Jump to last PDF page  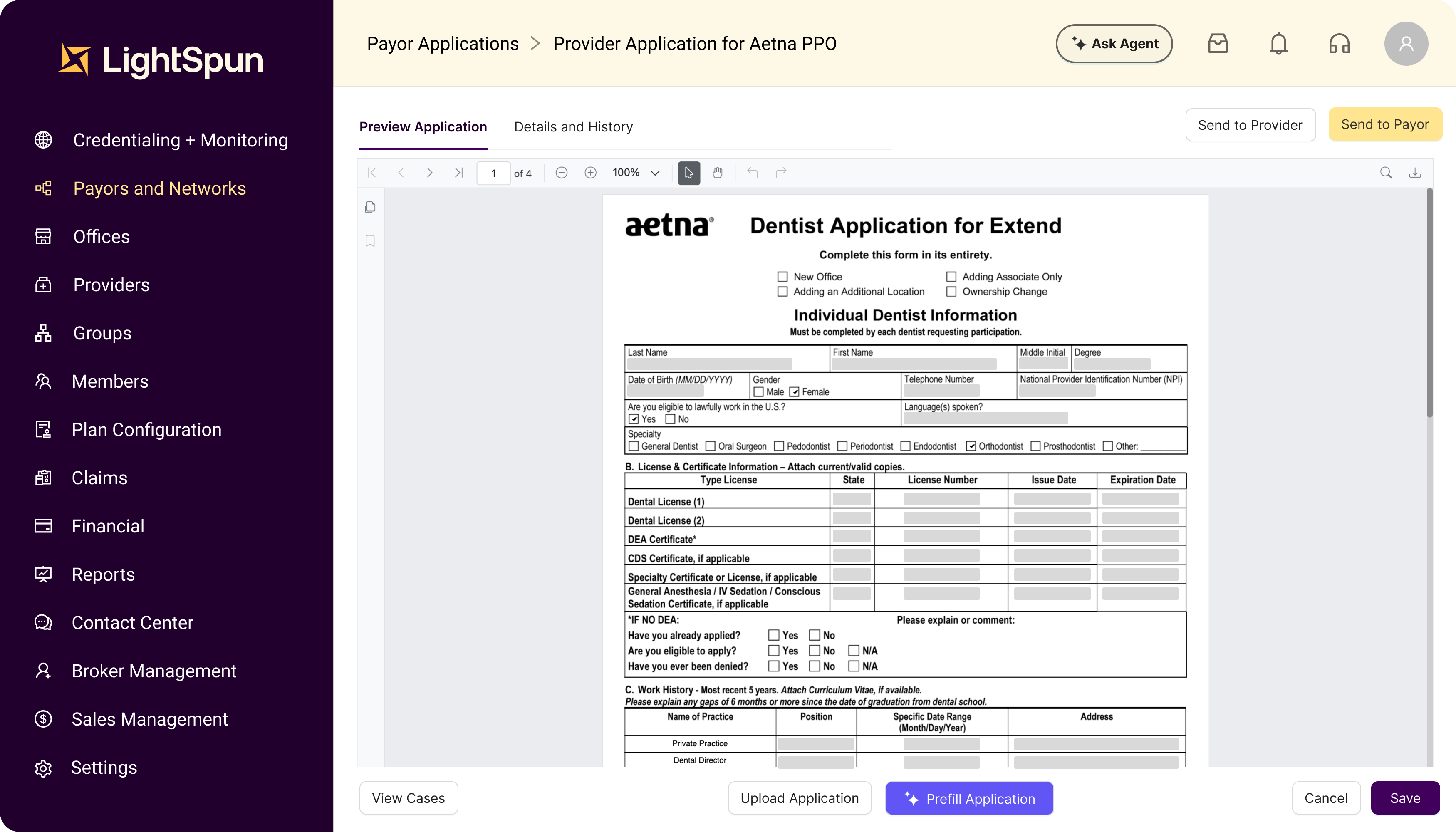tap(458, 173)
